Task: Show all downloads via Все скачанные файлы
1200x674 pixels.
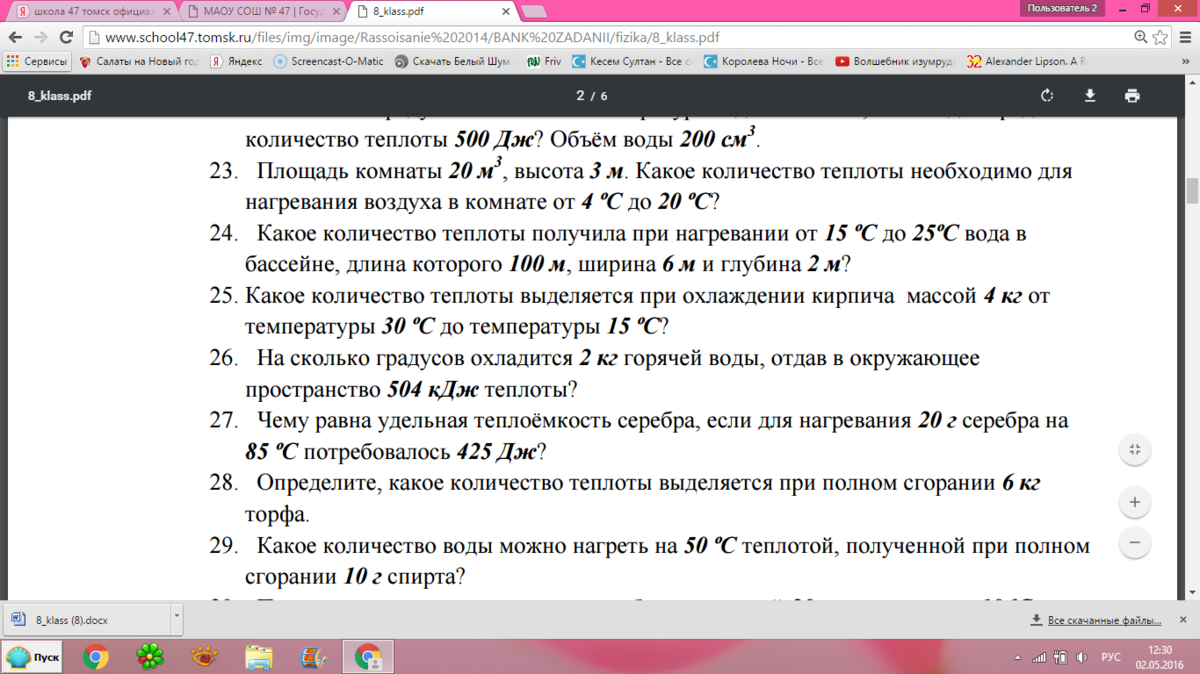Action: click(1096, 620)
